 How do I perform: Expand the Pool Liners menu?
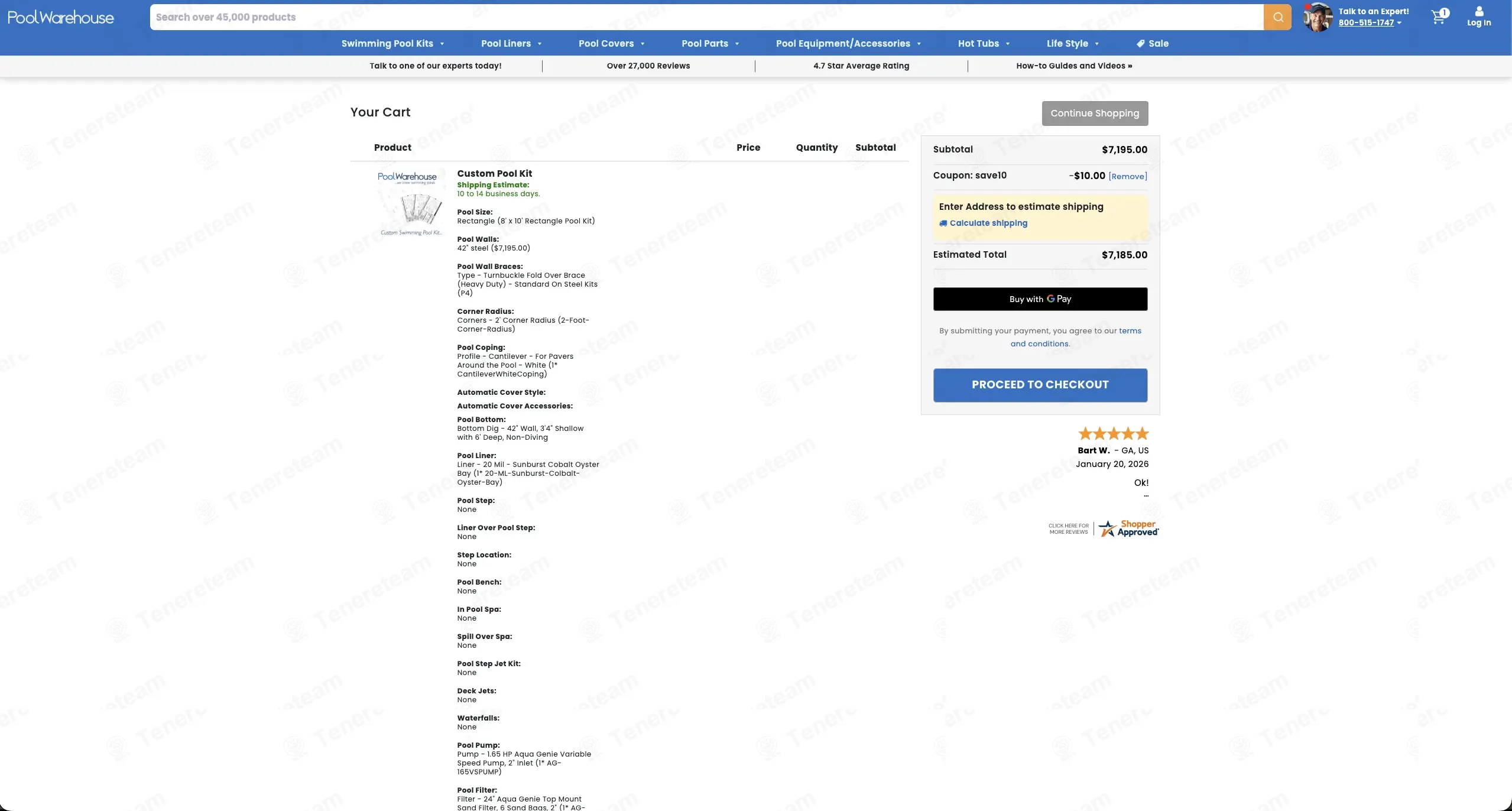511,43
